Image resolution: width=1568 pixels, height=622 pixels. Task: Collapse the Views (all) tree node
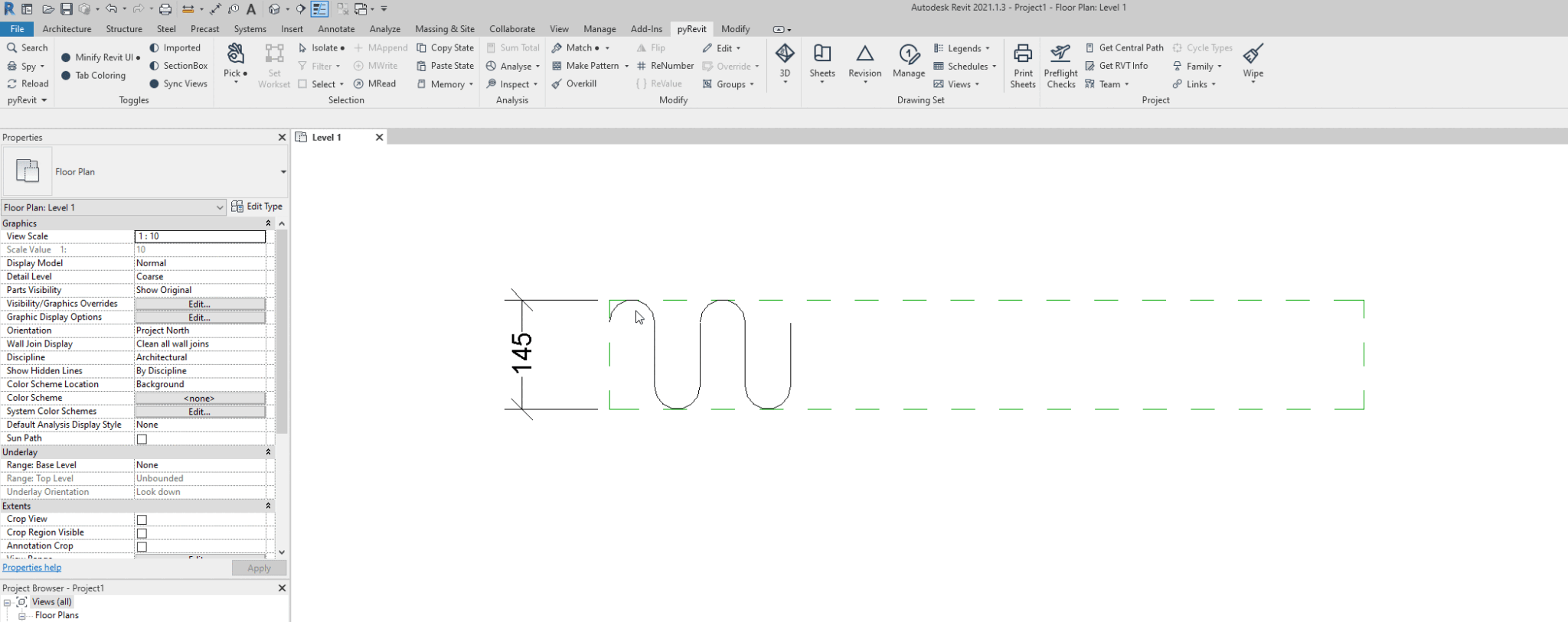[x=7, y=603]
